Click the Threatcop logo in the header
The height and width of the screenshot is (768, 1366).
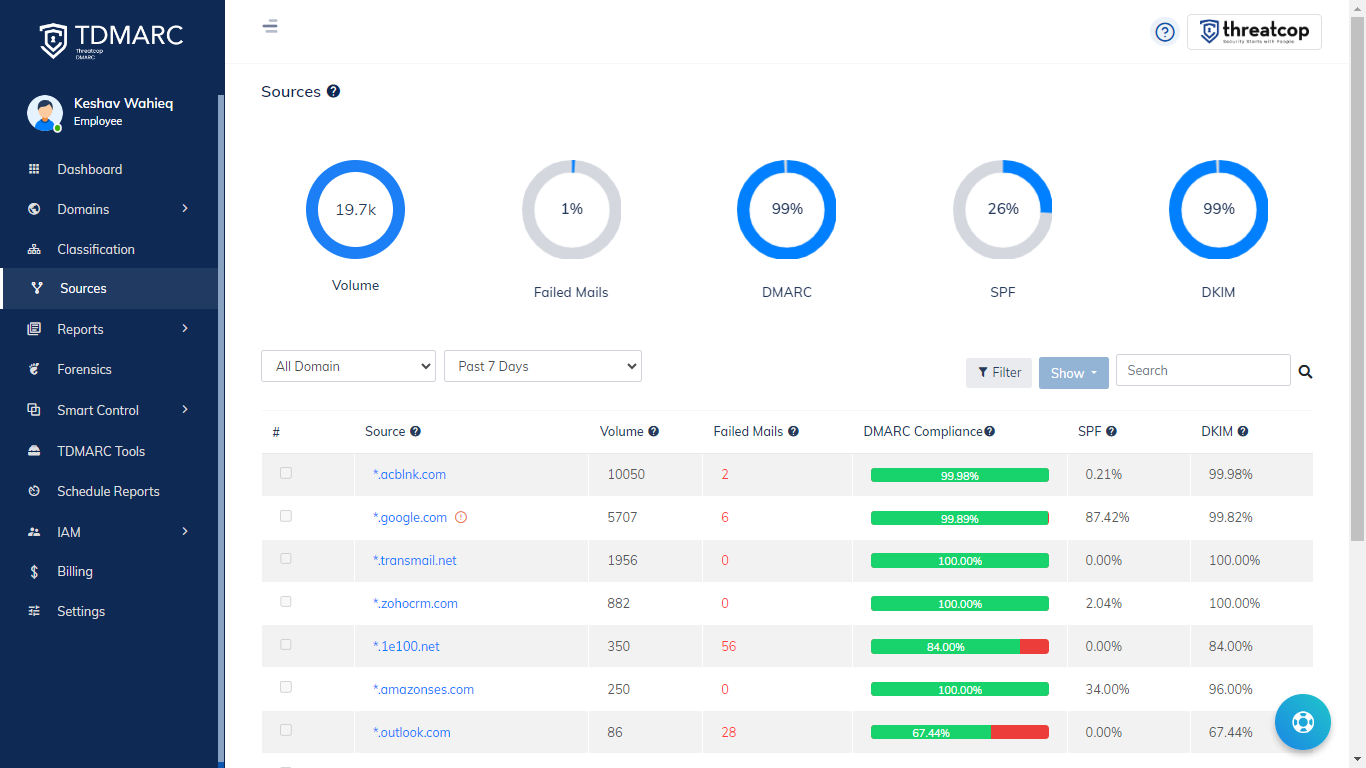(x=1254, y=32)
